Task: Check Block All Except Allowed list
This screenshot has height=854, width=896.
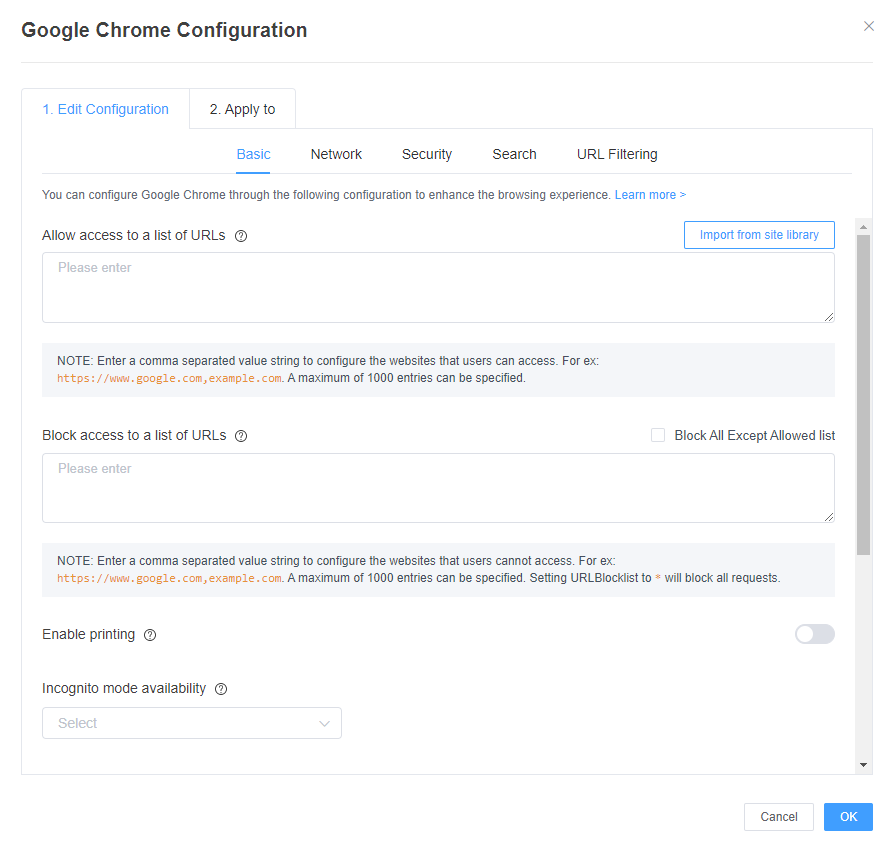Action: (x=658, y=435)
